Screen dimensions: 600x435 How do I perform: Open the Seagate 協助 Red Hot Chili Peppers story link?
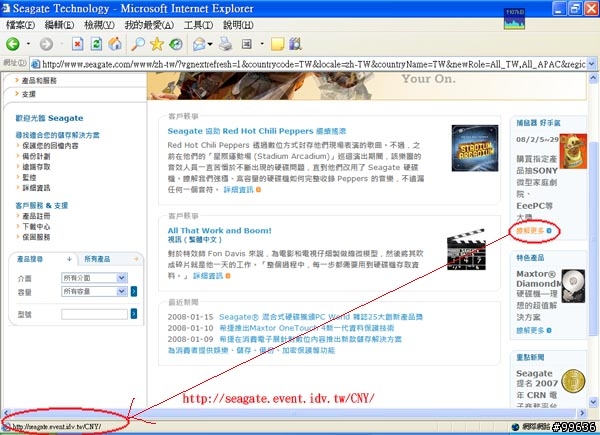257,131
